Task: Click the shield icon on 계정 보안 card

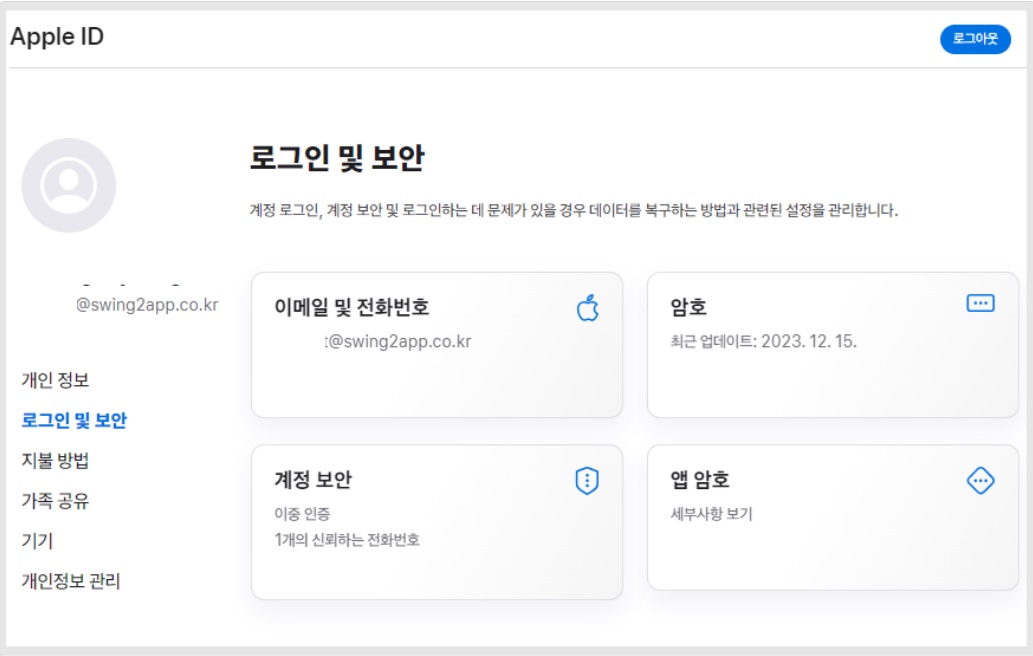Action: [x=587, y=481]
